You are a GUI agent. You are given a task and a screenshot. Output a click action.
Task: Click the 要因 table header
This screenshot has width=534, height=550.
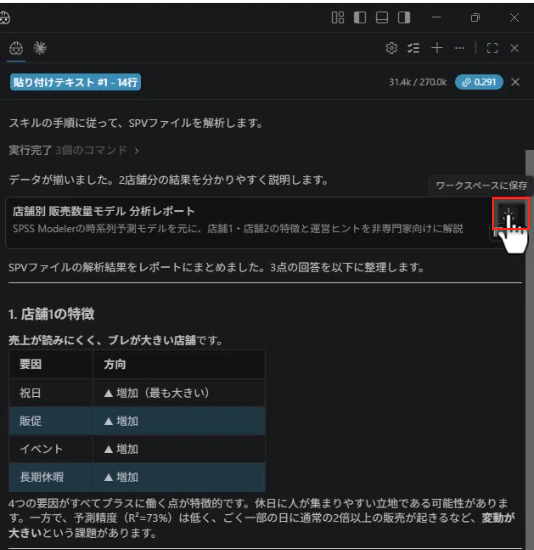click(51, 364)
